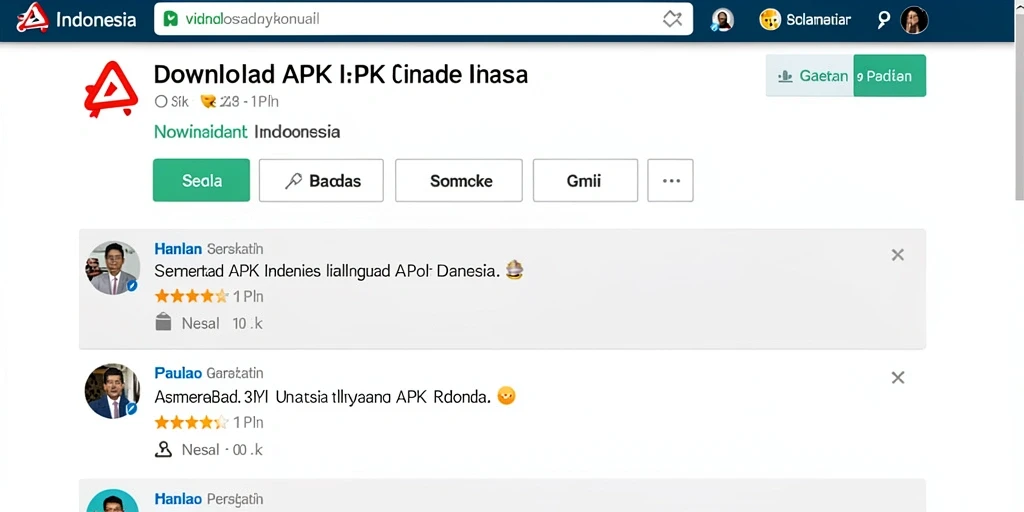Screen dimensions: 1024x512
Task: Click the Gaetan button
Action: click(x=810, y=76)
